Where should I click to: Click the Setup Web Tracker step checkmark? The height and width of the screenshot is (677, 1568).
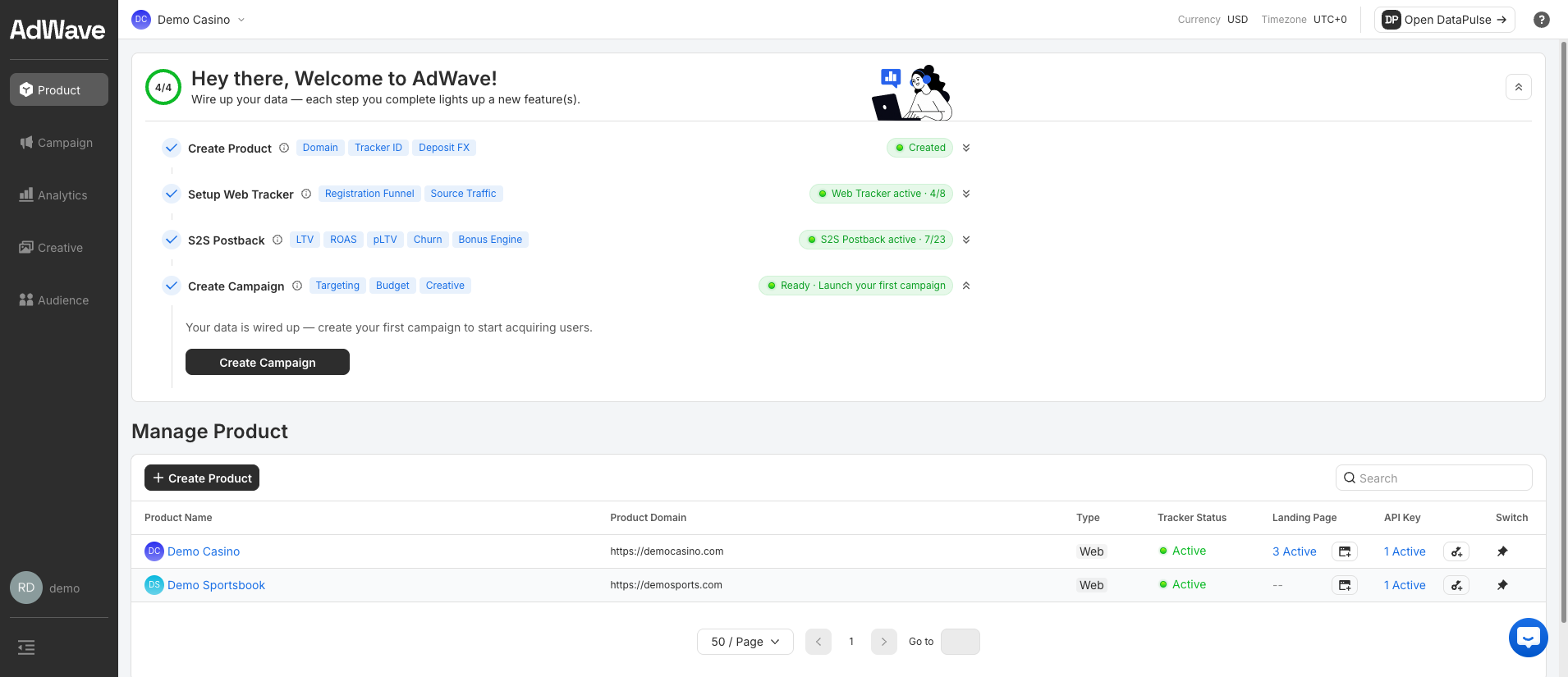click(171, 194)
